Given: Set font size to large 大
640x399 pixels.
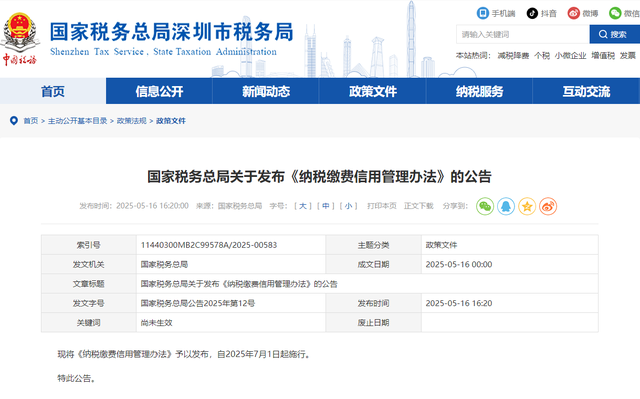Looking at the screenshot, I should pyautogui.click(x=302, y=206).
